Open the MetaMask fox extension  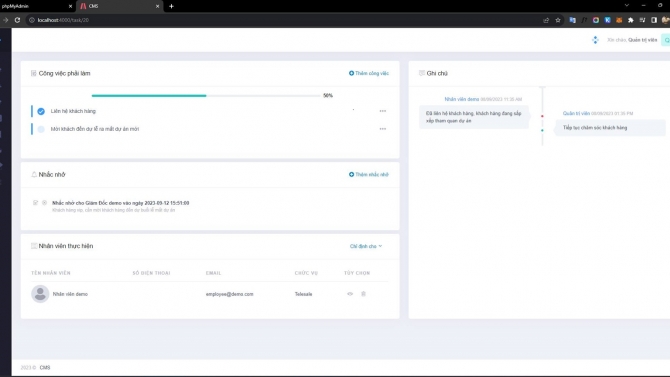(619, 20)
